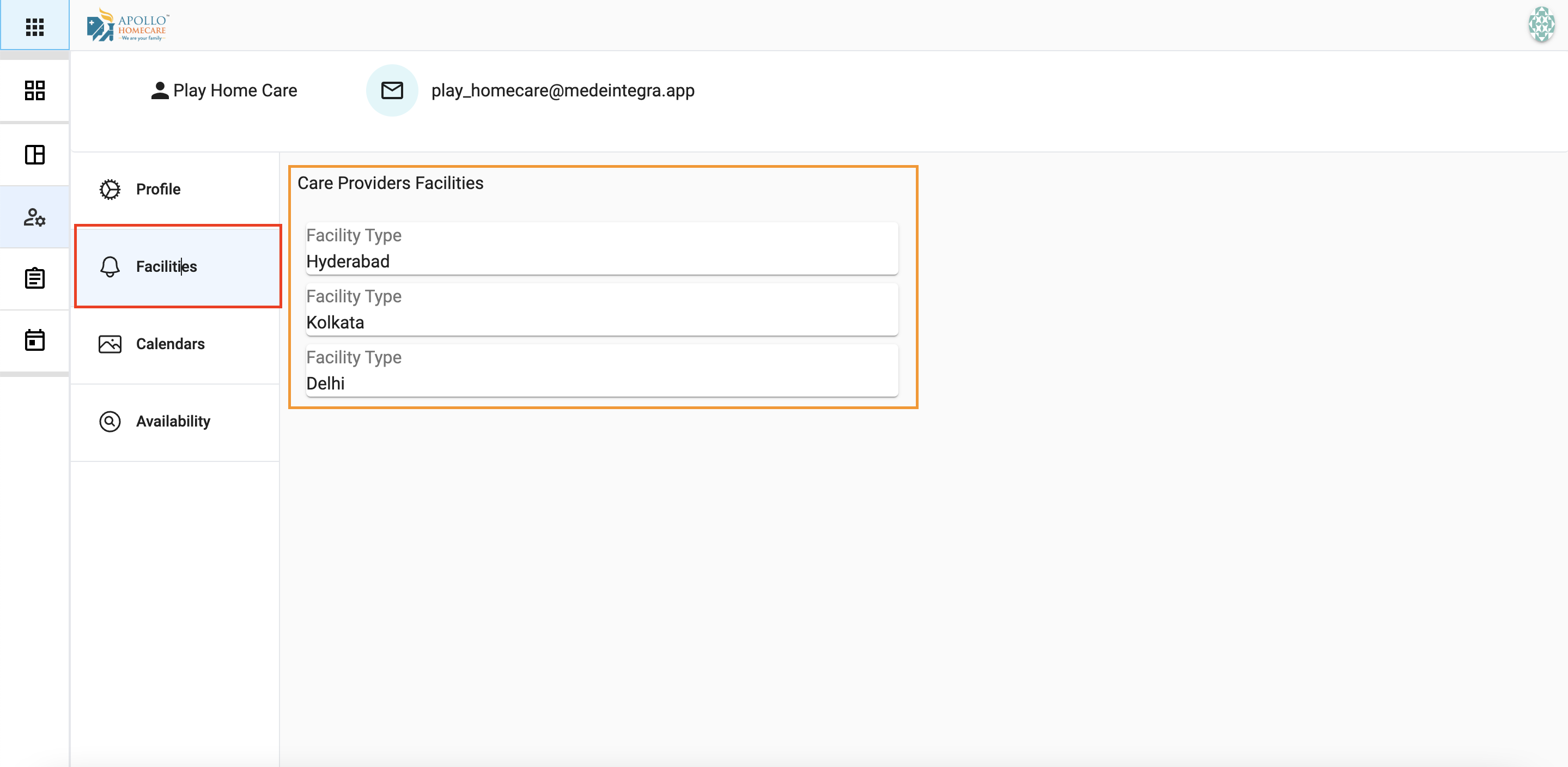Click the user avatar in top right
Screen dimensions: 1568x767
pyautogui.click(x=1541, y=25)
